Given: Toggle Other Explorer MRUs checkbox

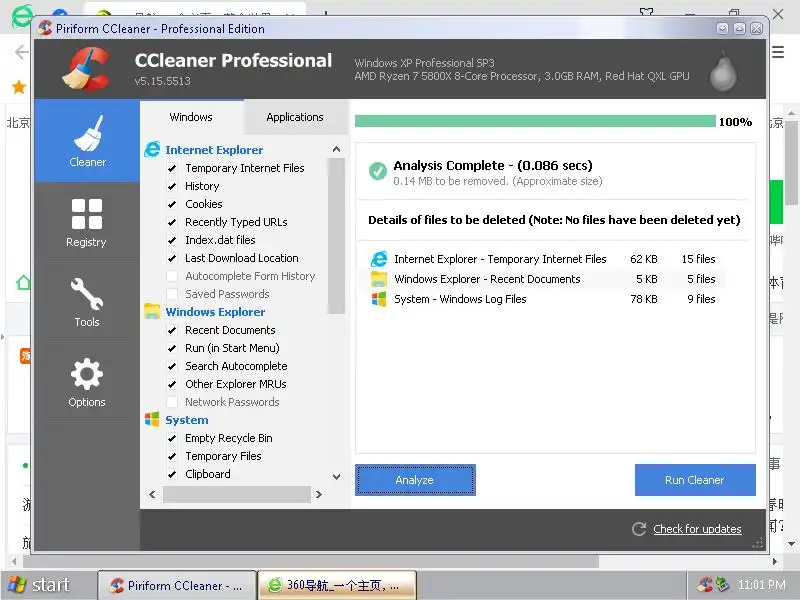Looking at the screenshot, I should [x=172, y=384].
